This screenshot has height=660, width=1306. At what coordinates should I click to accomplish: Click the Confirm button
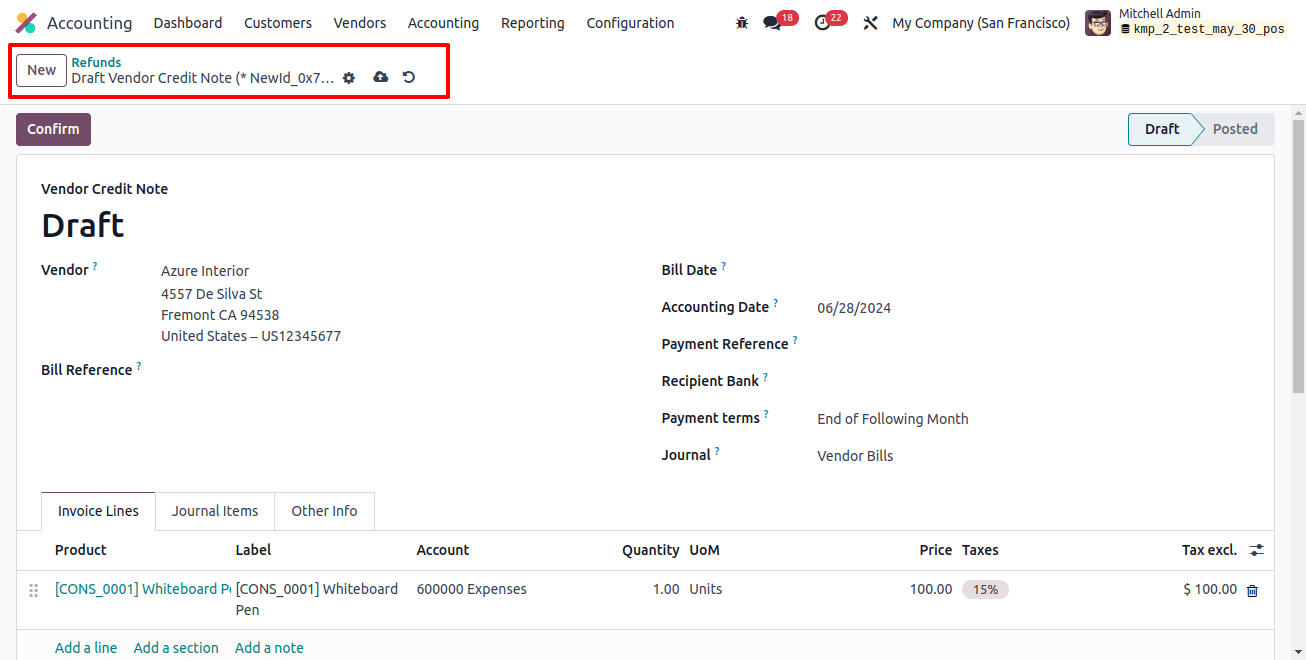[53, 129]
